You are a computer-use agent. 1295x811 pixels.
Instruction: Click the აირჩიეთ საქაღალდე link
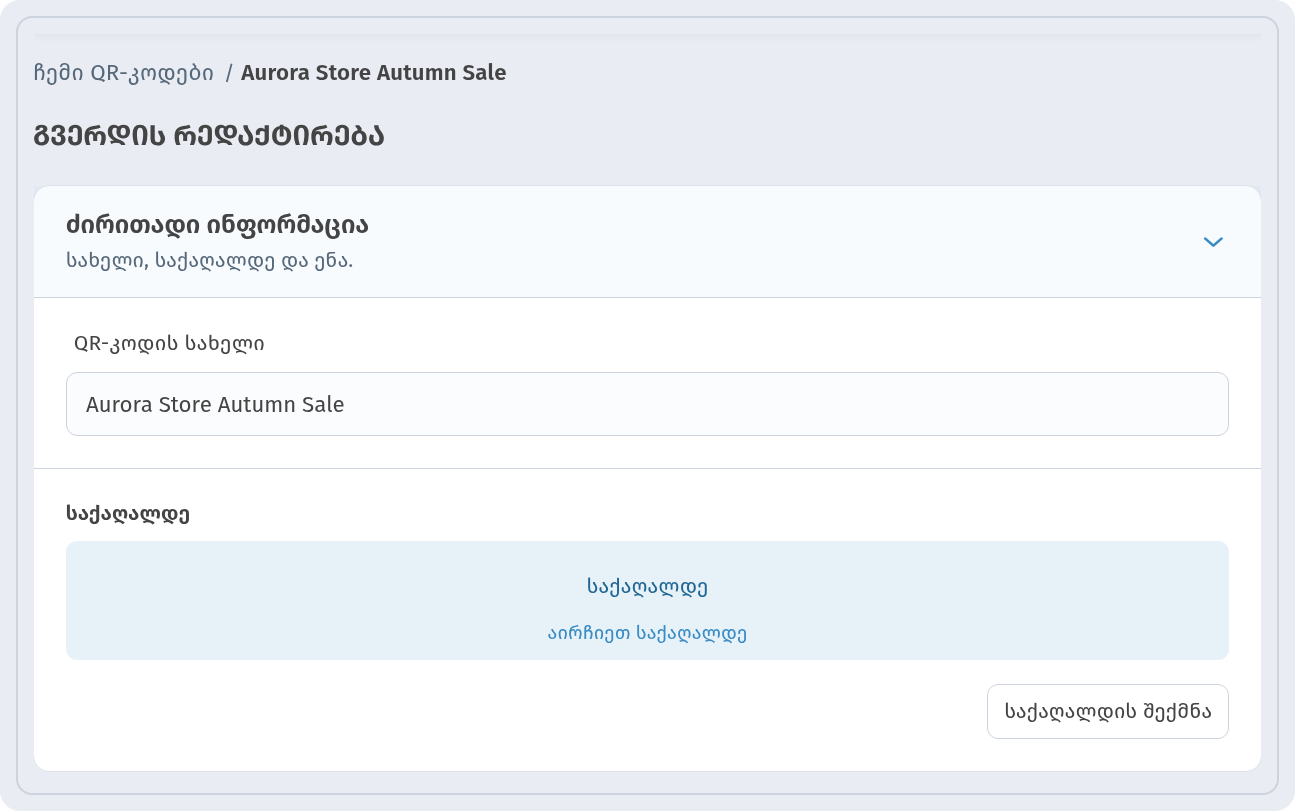pyautogui.click(x=647, y=633)
